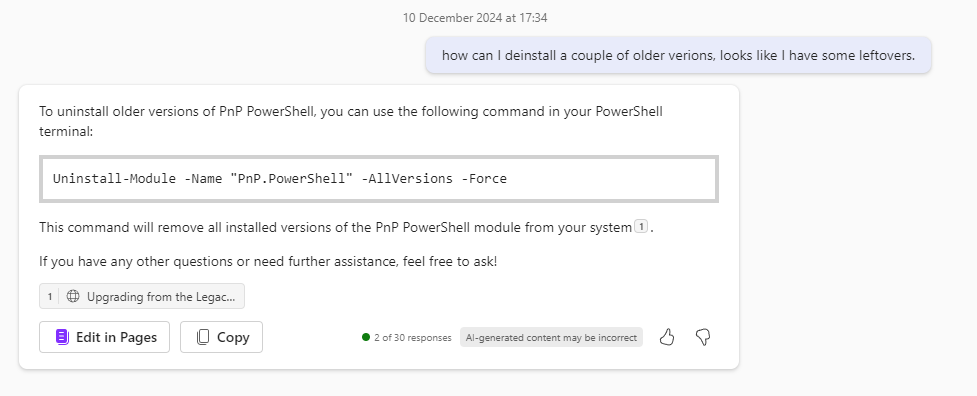Click the user message about older versions
Viewport: 977px width, 396px height.
click(679, 55)
